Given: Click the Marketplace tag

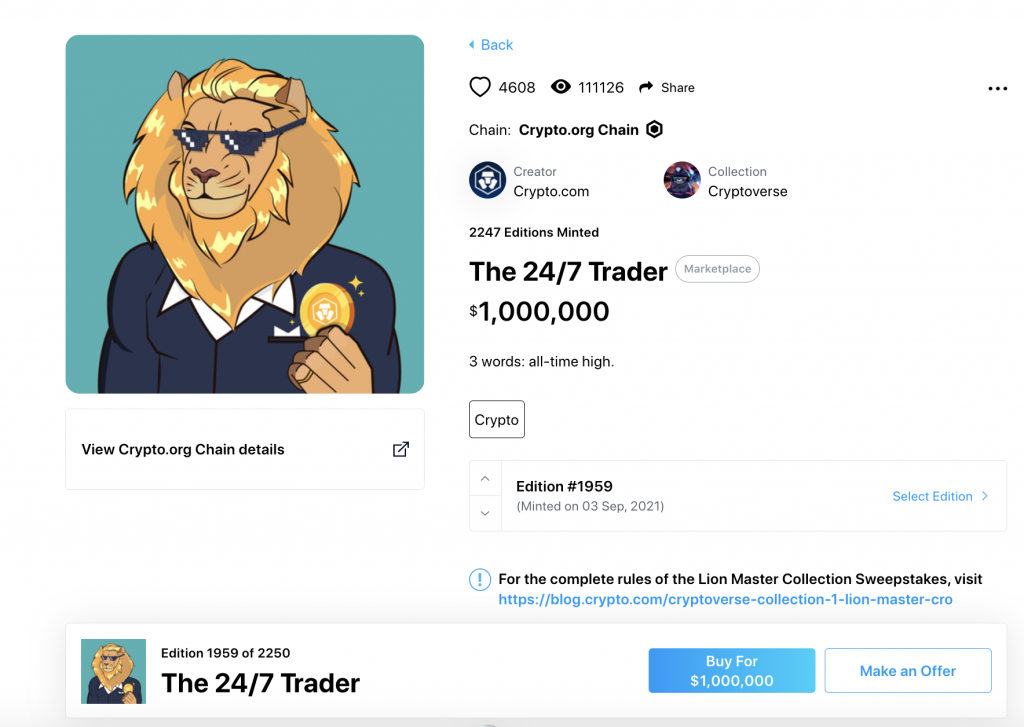Looking at the screenshot, I should [x=717, y=269].
